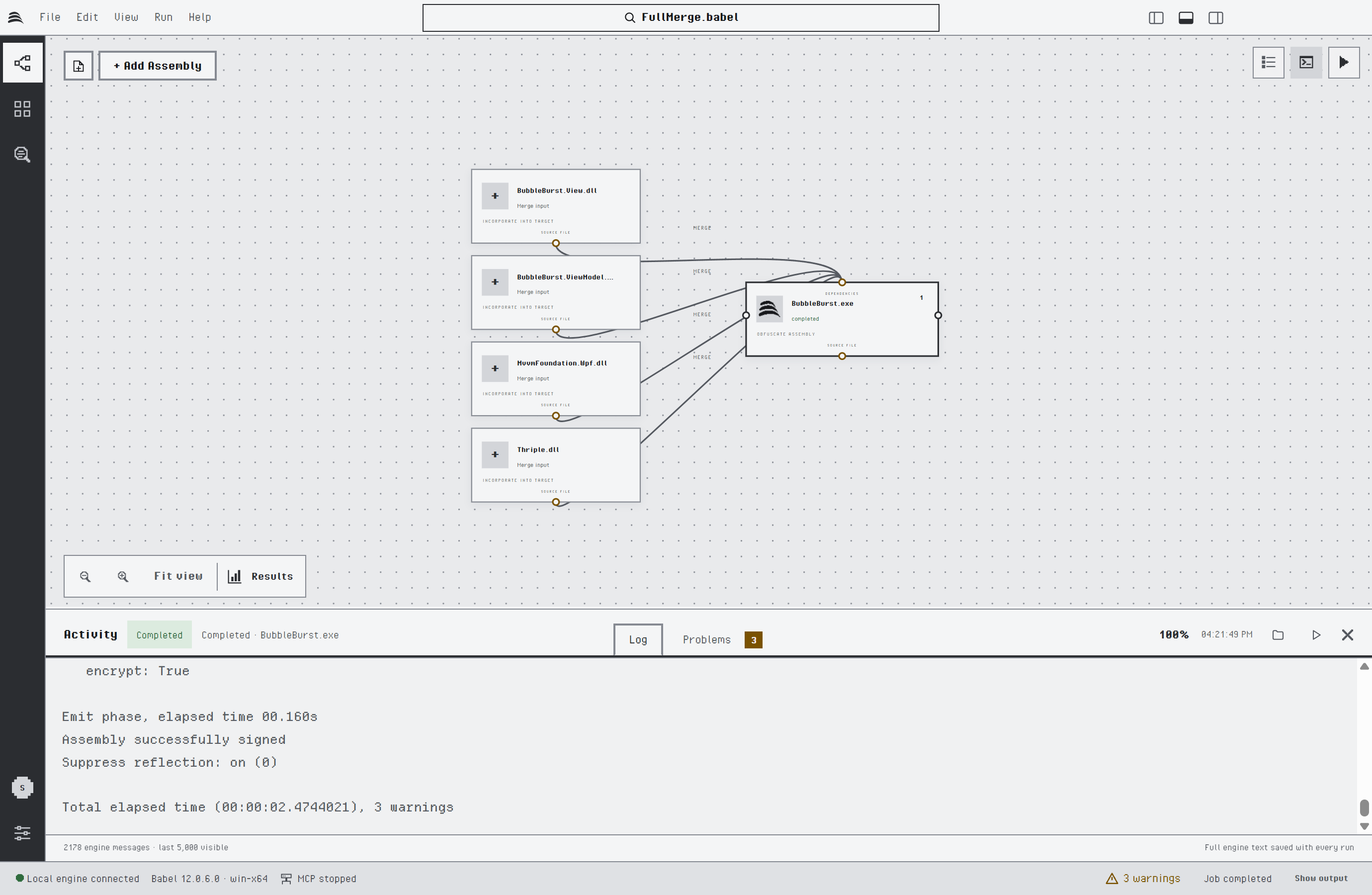Screen dimensions: 1372x895
Task: Toggle the console output panel icon
Action: coord(1306,62)
